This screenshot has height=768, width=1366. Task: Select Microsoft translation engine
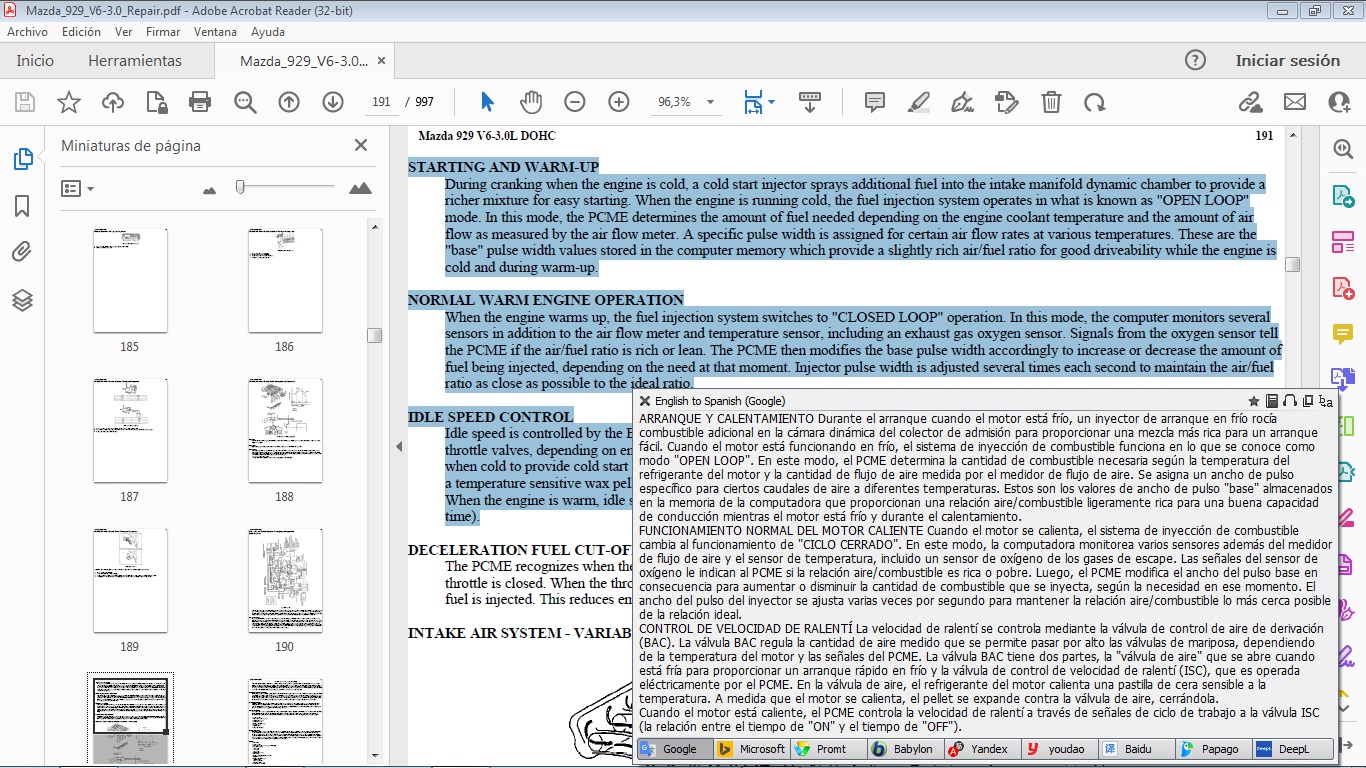click(752, 748)
